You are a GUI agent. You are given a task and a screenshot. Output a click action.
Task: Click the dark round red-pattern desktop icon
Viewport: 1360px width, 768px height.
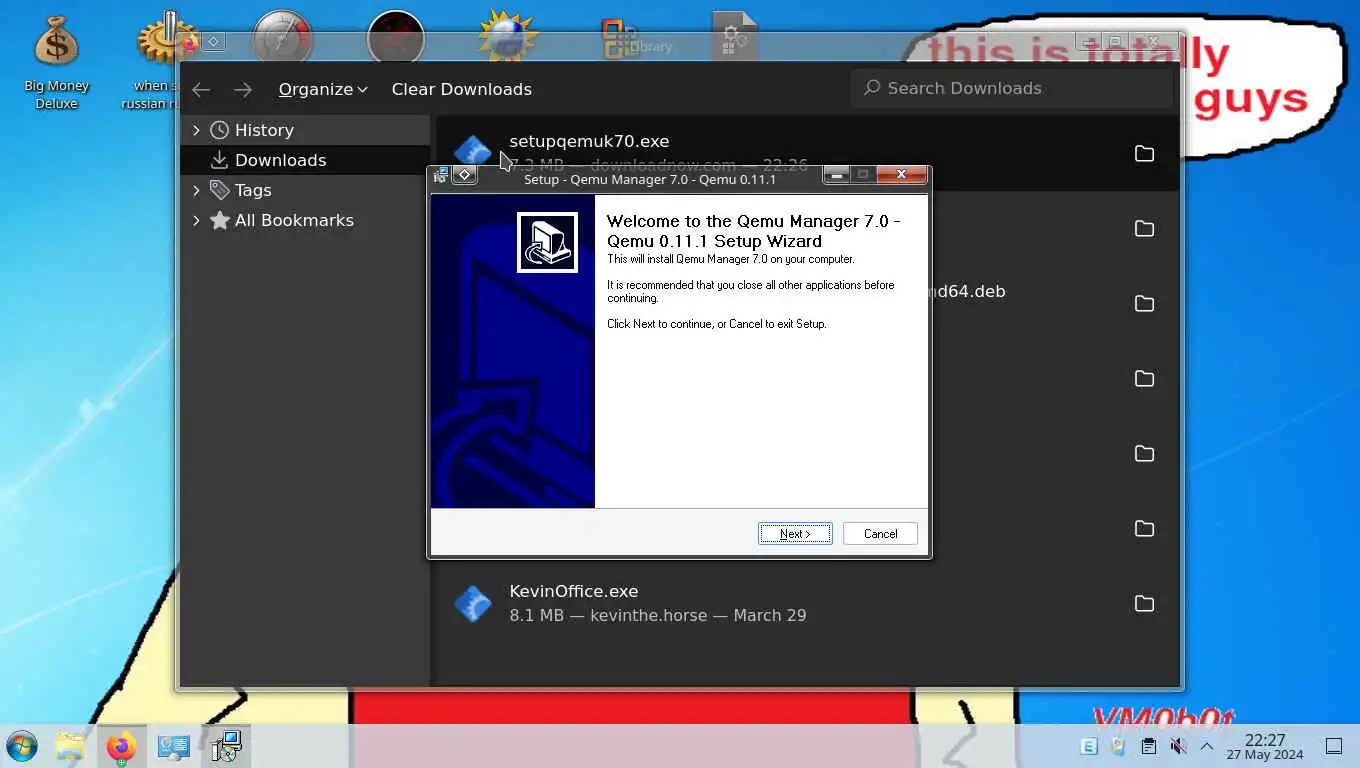(396, 38)
